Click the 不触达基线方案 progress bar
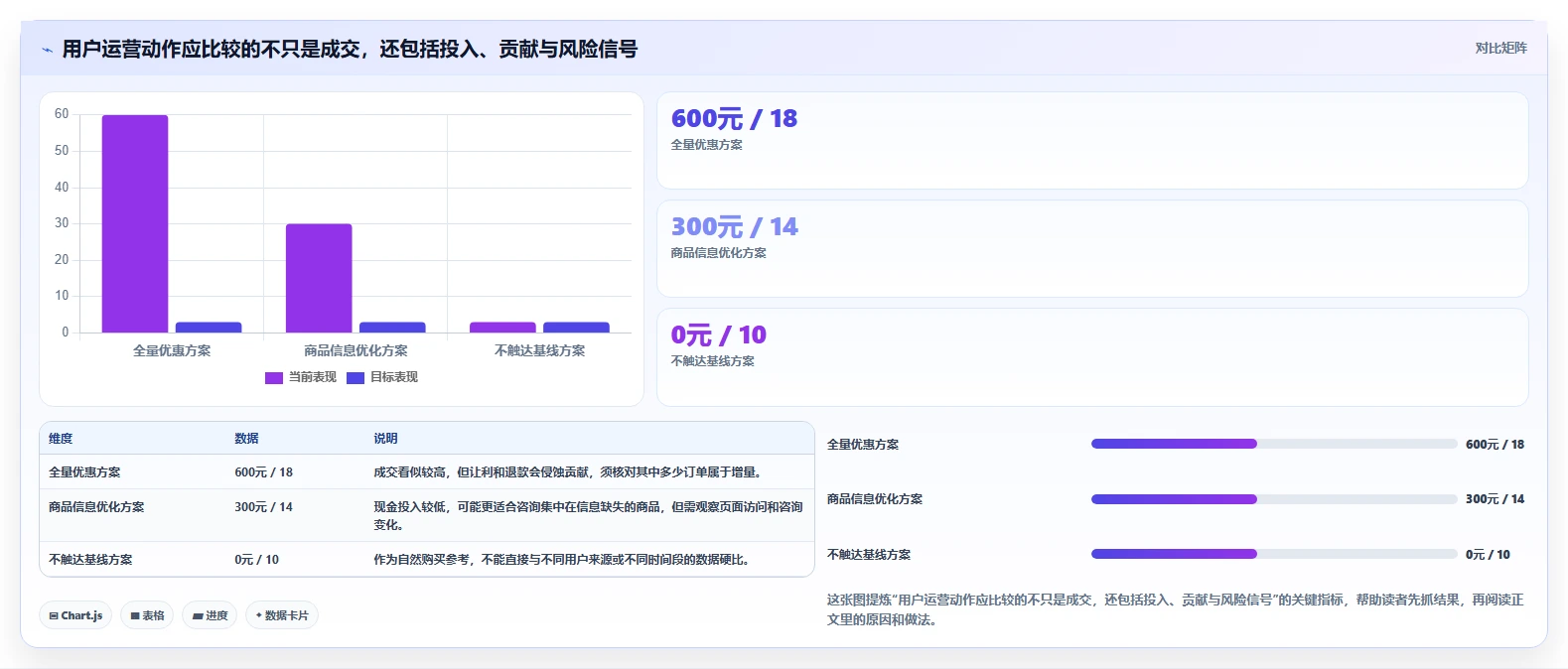This screenshot has width=1568, height=669. tap(1274, 554)
